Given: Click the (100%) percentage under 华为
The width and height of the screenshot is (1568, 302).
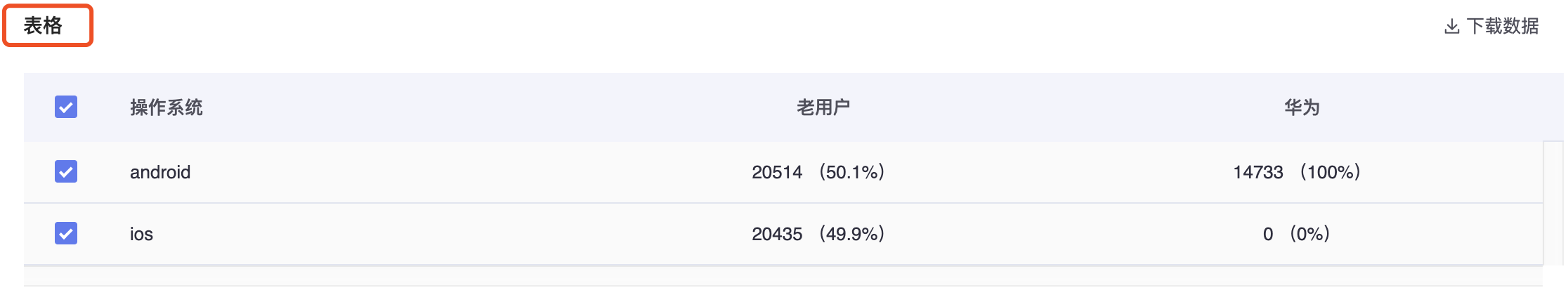Looking at the screenshot, I should [x=1330, y=172].
